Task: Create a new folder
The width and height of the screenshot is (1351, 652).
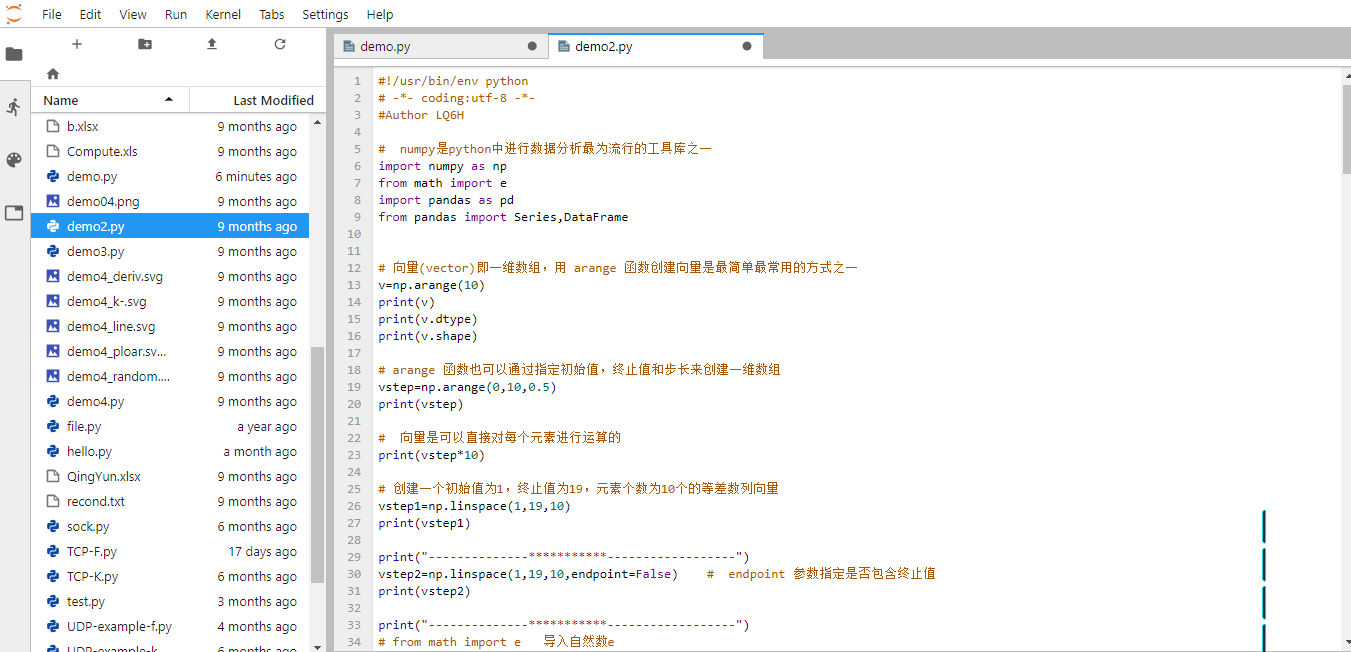Action: (x=145, y=44)
